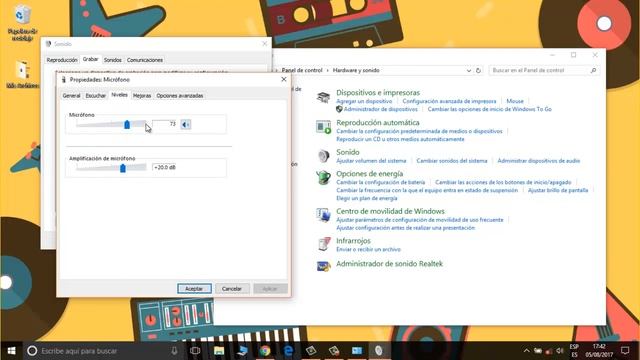Click the Aplicar button
This screenshot has width=640, height=360.
(x=270, y=289)
